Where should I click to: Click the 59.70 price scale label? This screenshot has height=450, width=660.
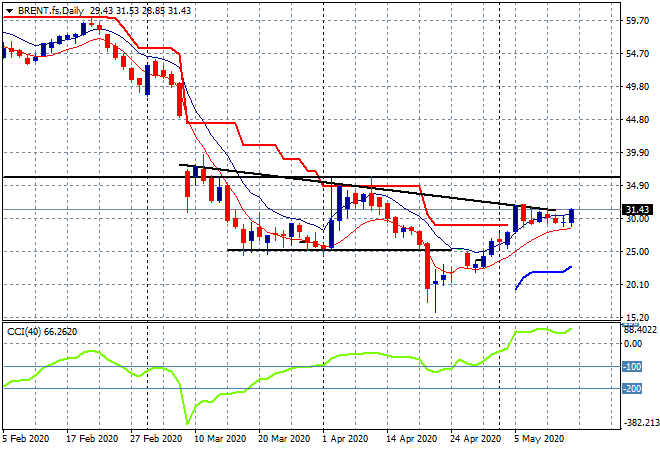(637, 20)
